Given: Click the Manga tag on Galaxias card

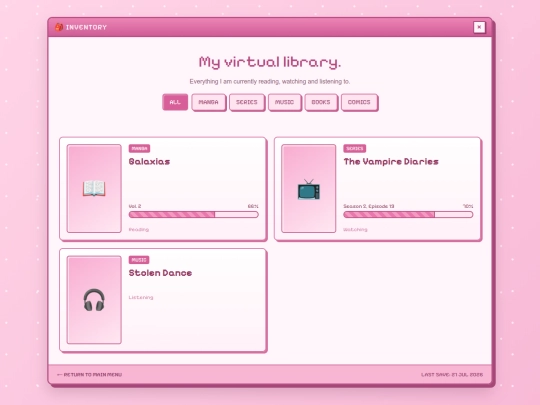Looking at the screenshot, I should (x=139, y=148).
